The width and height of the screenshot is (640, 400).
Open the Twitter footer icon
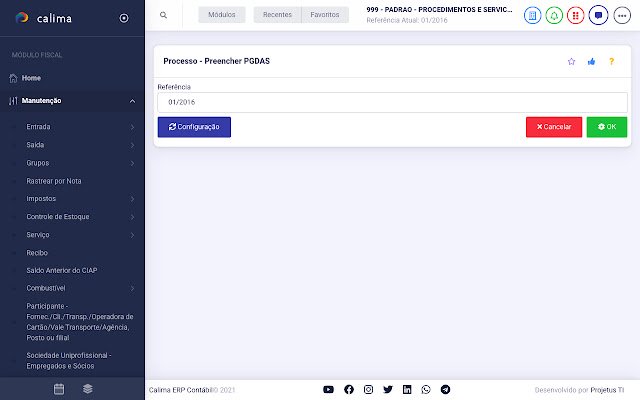(x=388, y=389)
